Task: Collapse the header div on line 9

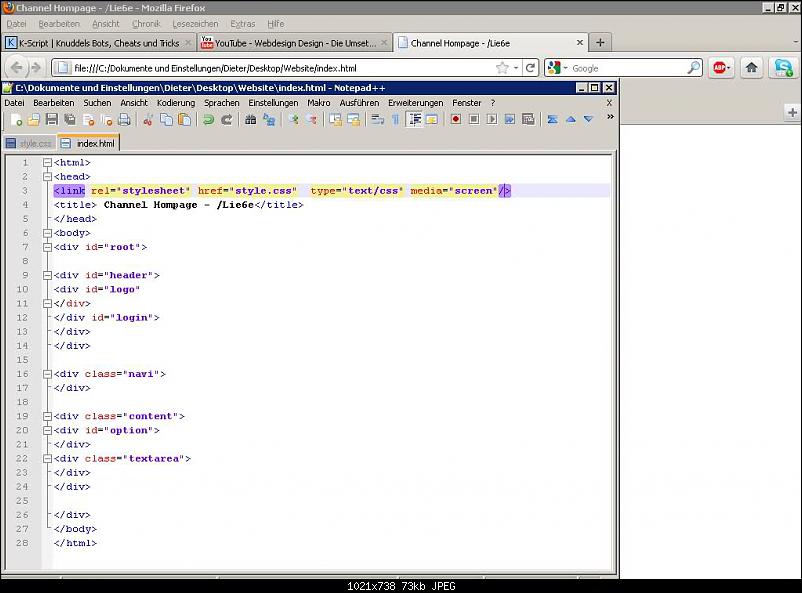Action: tap(48, 275)
